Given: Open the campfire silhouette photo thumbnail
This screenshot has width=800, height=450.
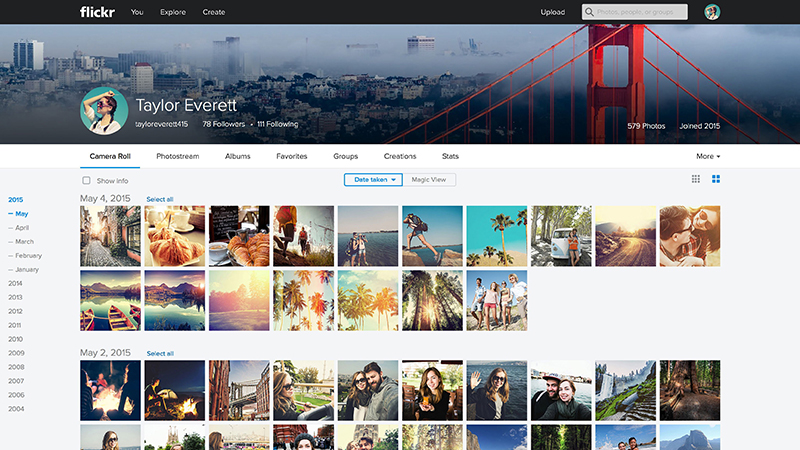Looking at the screenshot, I should point(110,390).
